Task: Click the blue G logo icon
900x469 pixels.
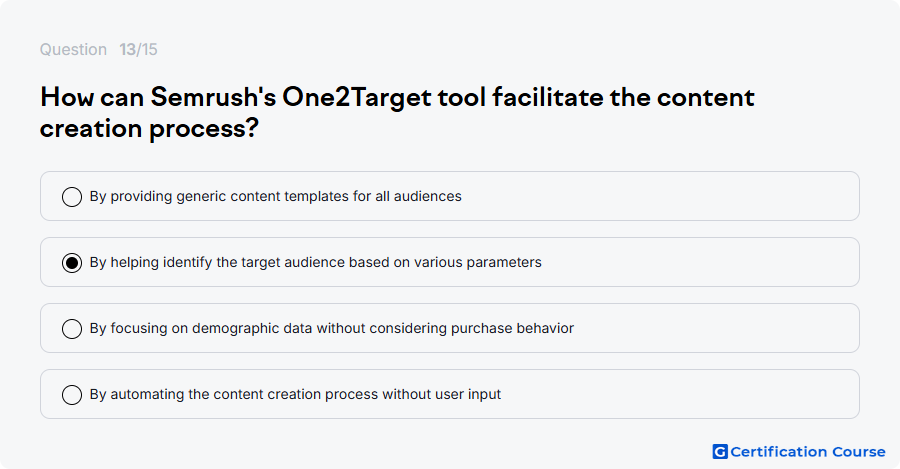Action: 720,452
